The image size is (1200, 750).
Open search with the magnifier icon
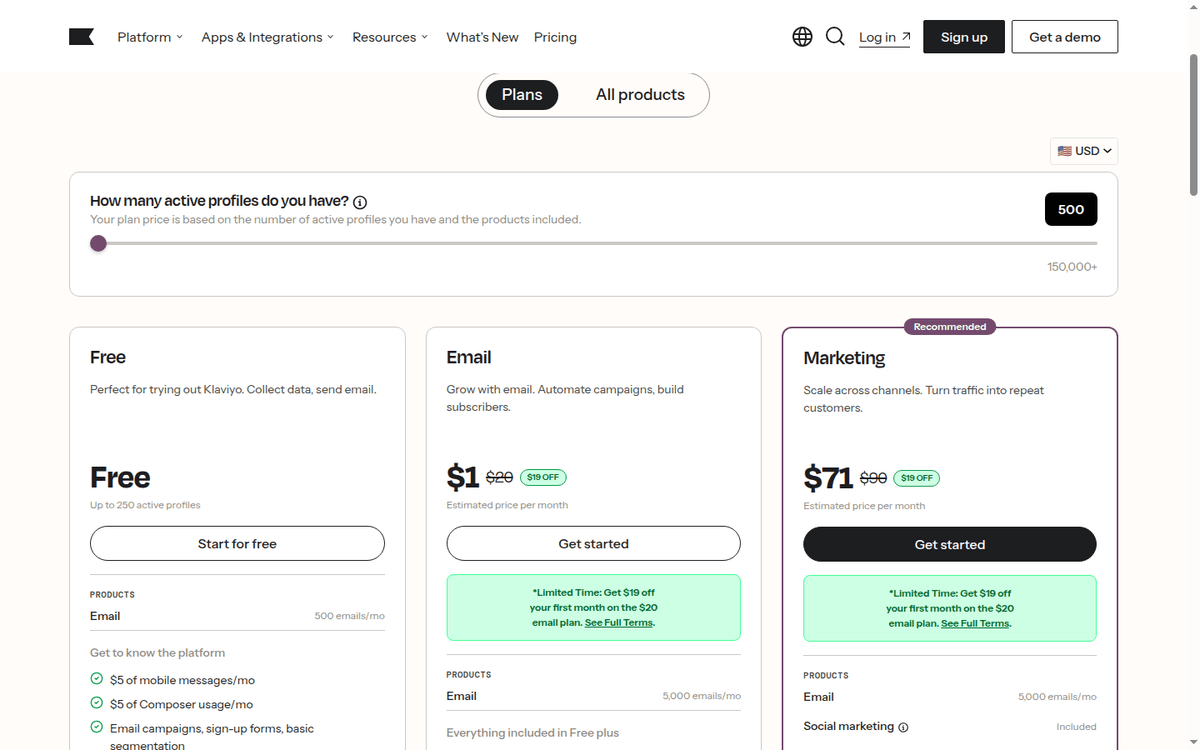pos(835,37)
